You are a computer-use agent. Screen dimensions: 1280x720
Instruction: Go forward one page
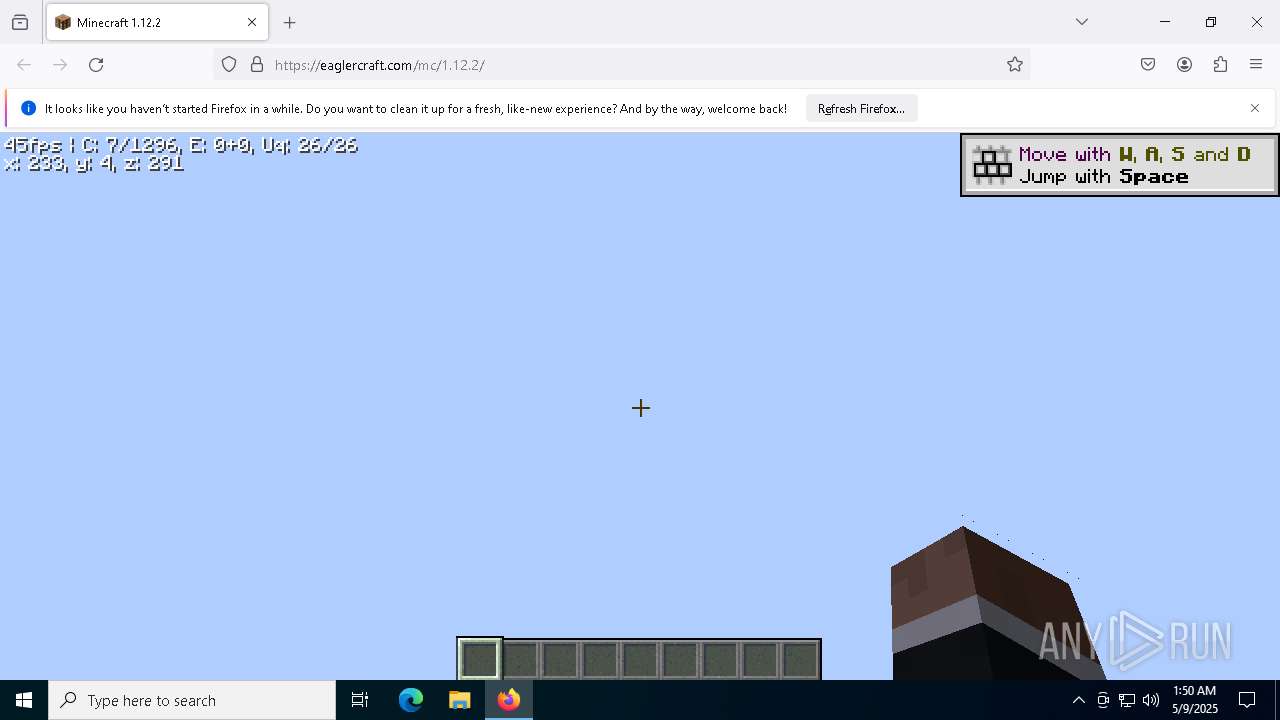60,65
